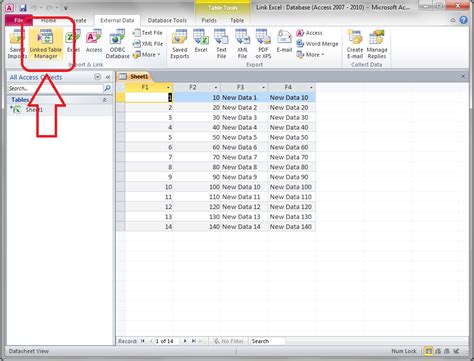
Task: Import from Excel in Import & Link group
Action: click(73, 41)
